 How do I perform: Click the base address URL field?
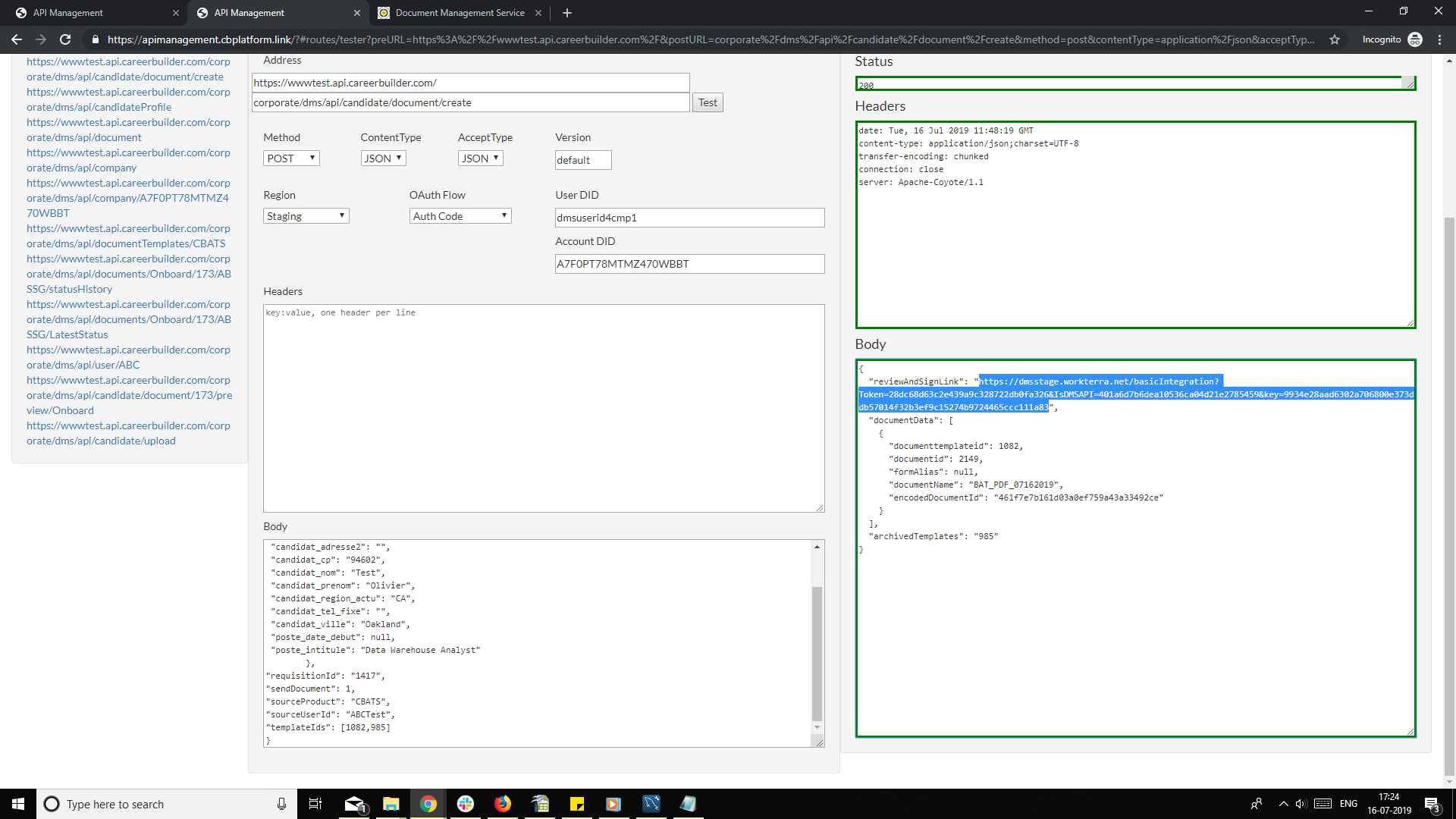(470, 83)
